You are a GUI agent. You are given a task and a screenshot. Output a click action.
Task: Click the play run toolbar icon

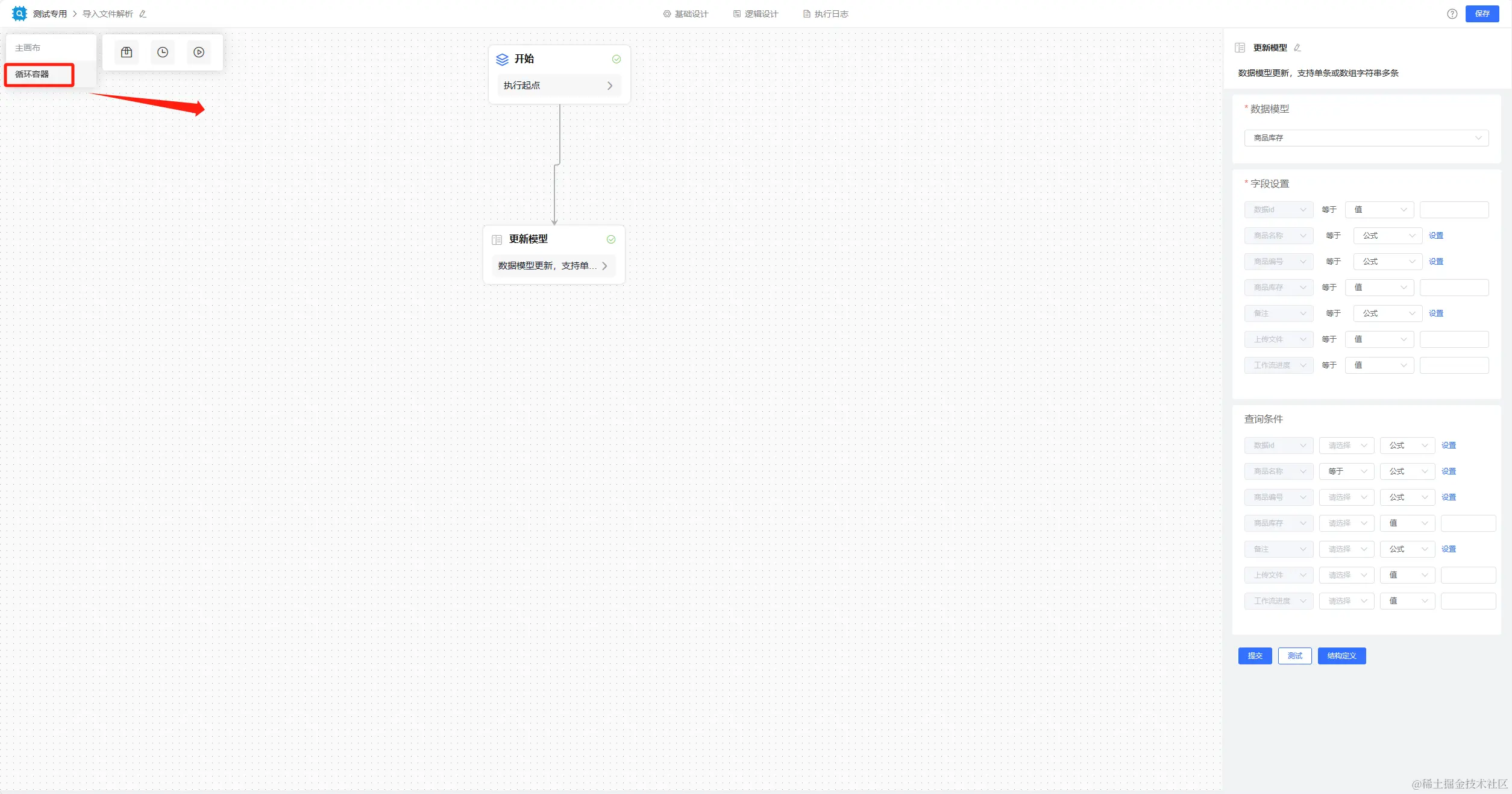(199, 52)
